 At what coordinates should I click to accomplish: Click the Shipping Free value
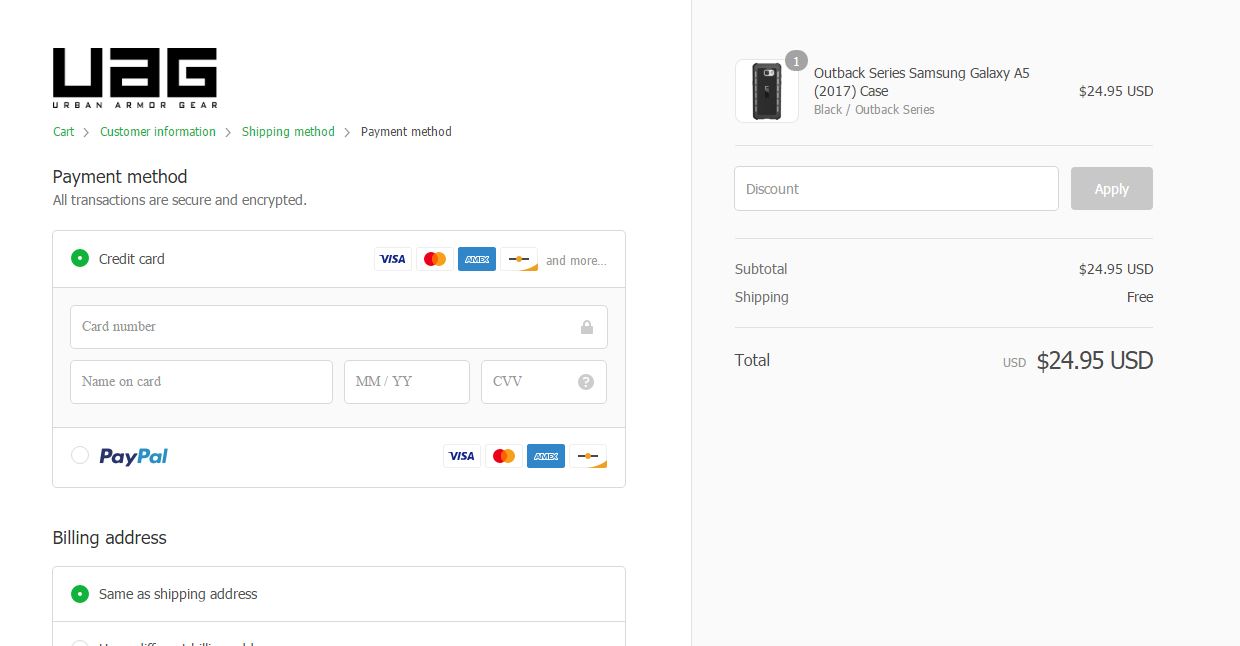click(x=1140, y=297)
